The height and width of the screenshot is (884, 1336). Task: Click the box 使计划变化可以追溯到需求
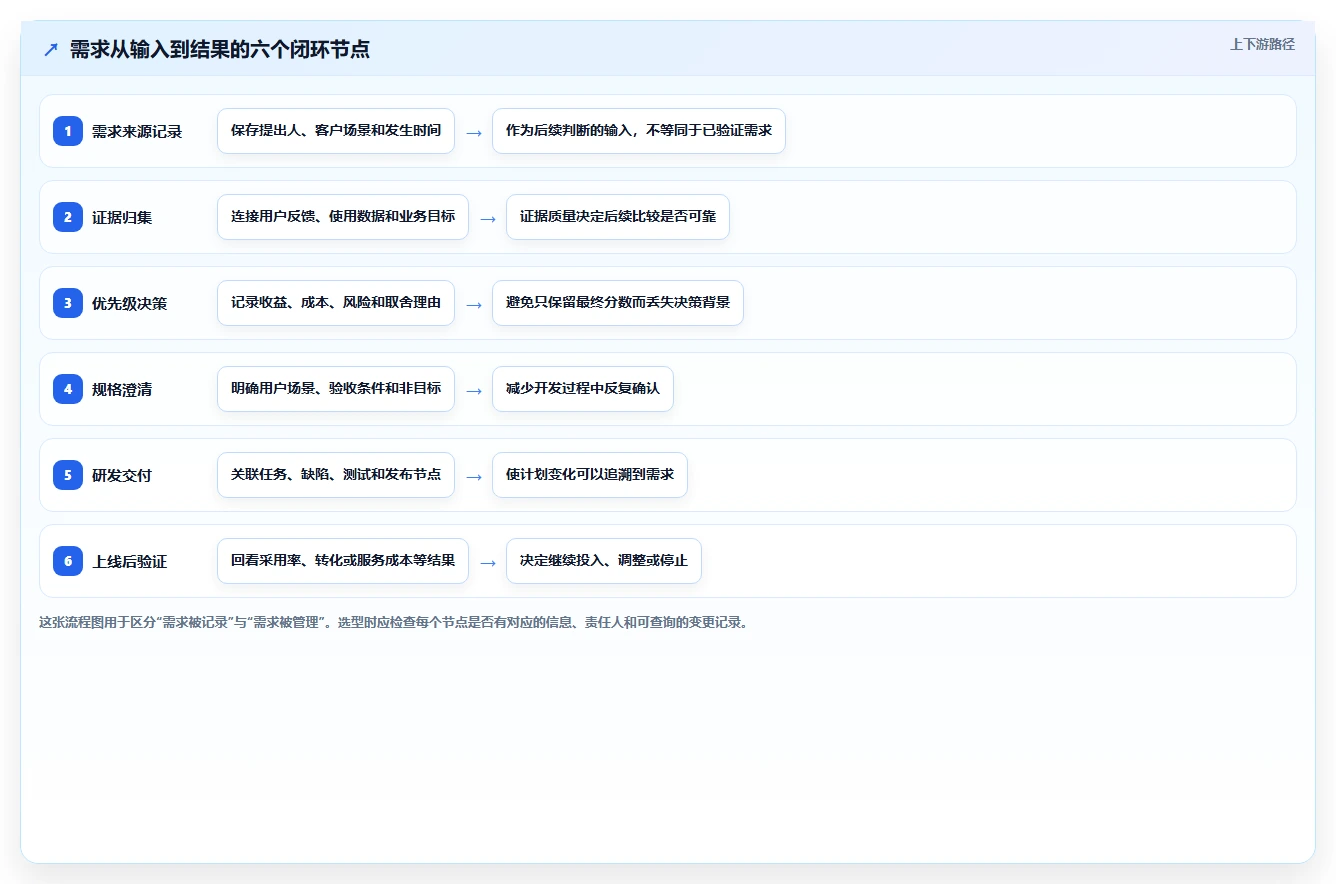coord(590,475)
